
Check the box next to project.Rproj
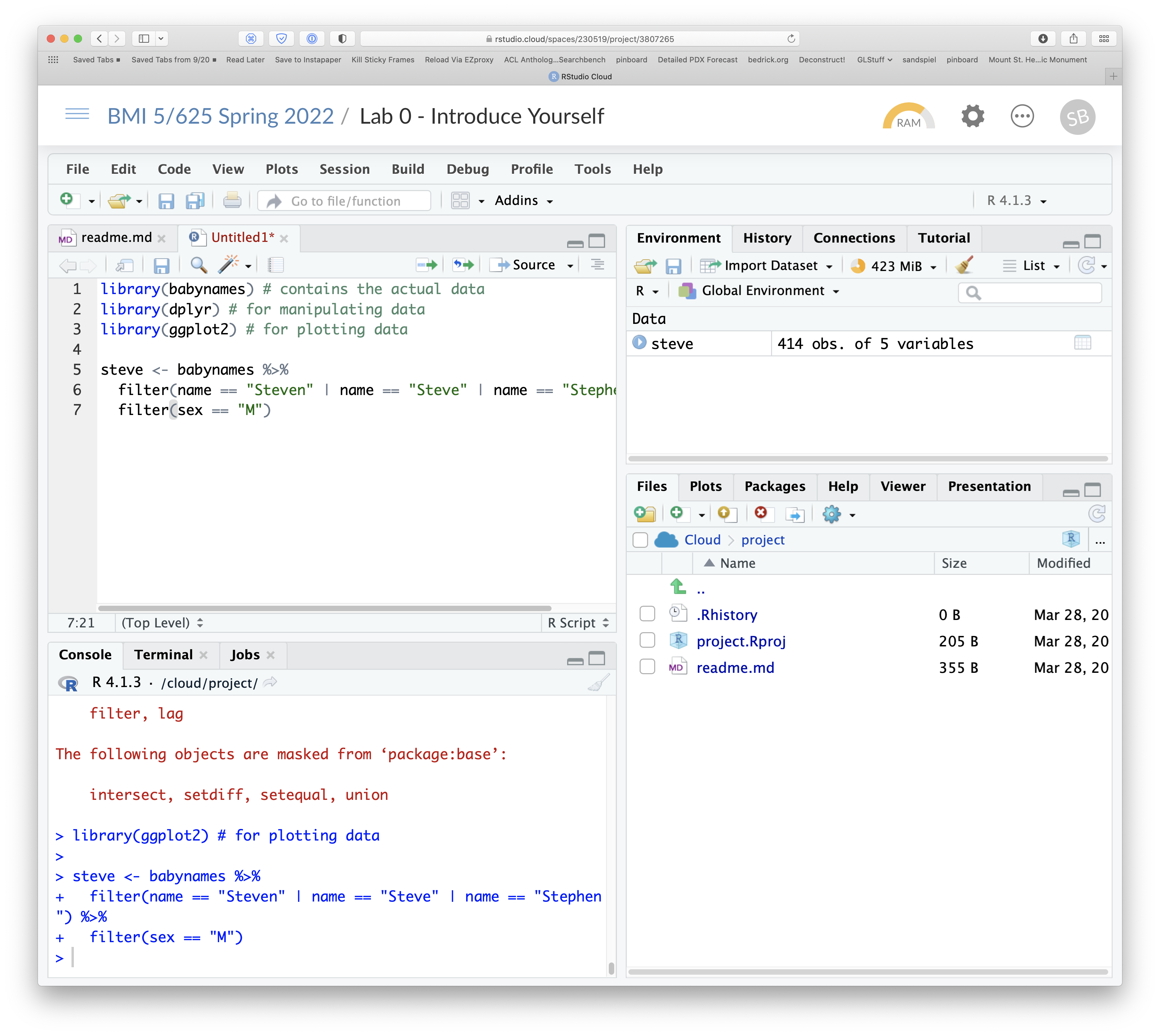click(x=647, y=640)
